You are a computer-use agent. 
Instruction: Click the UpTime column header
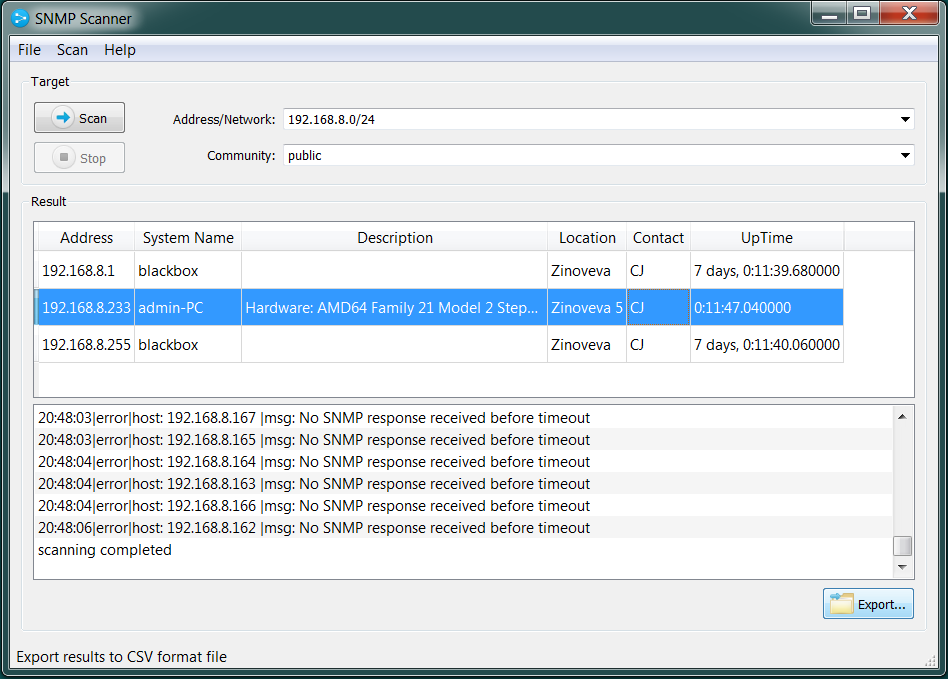click(x=766, y=237)
